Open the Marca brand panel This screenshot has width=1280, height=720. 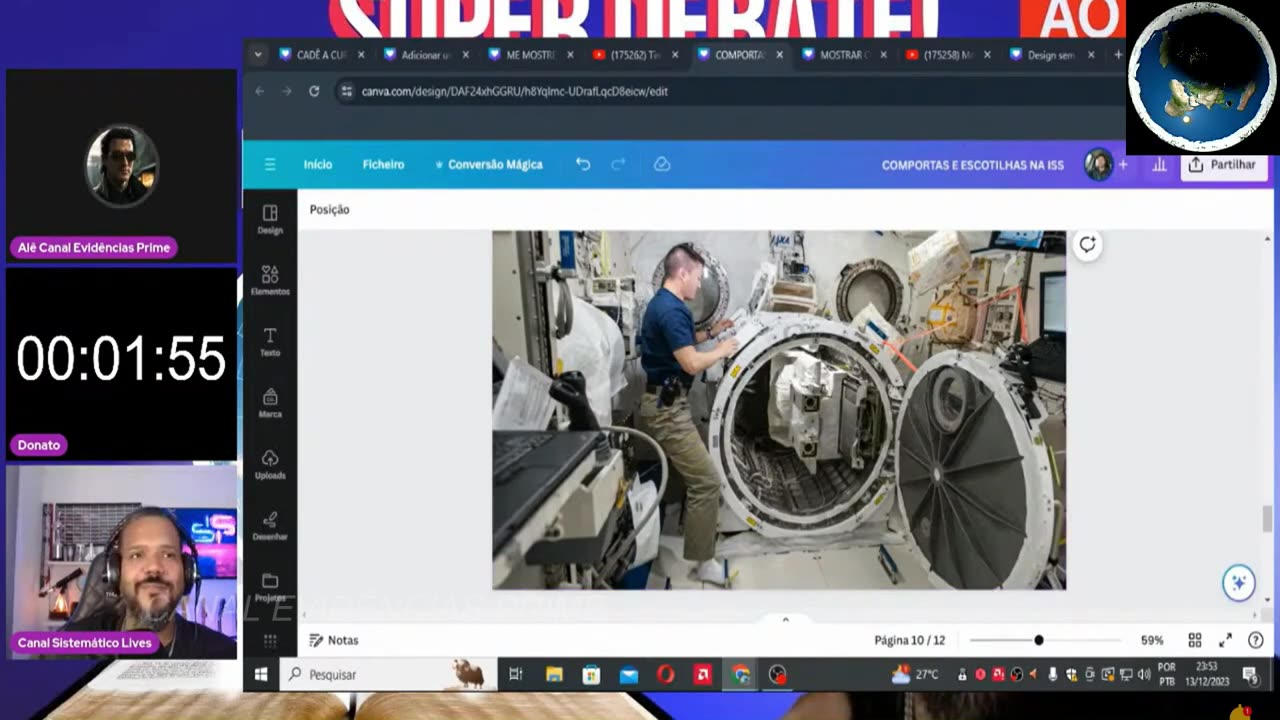[x=270, y=402]
